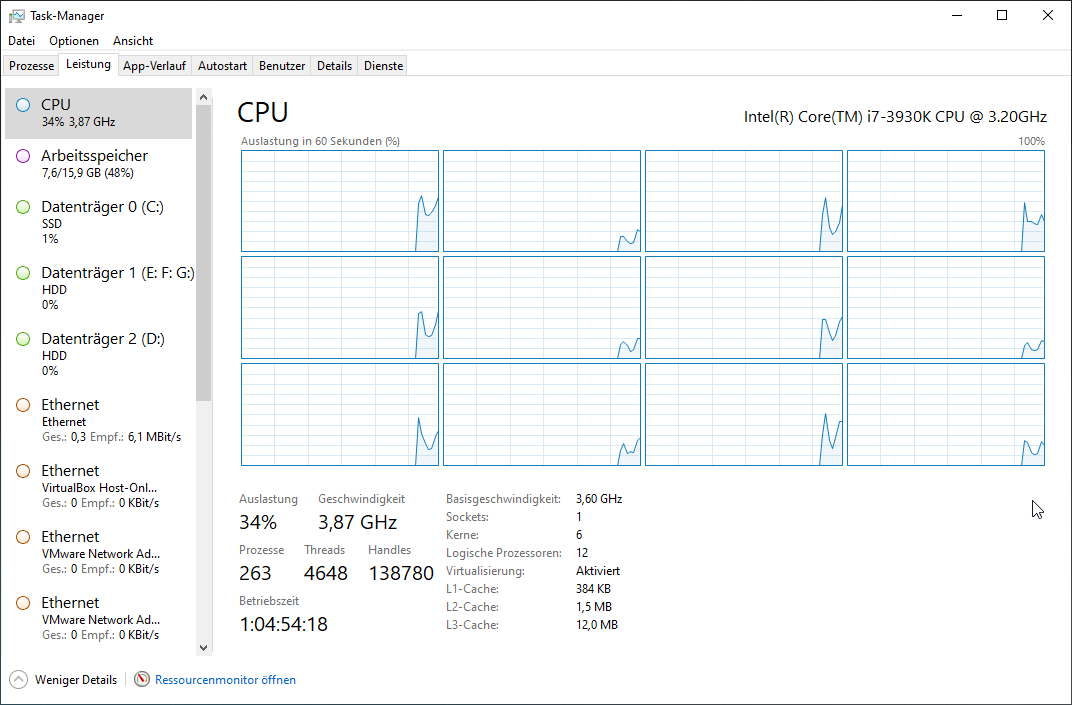Open the Ressourcenmonitor öffnen link
Screen dimensions: 1072x705
point(225,680)
